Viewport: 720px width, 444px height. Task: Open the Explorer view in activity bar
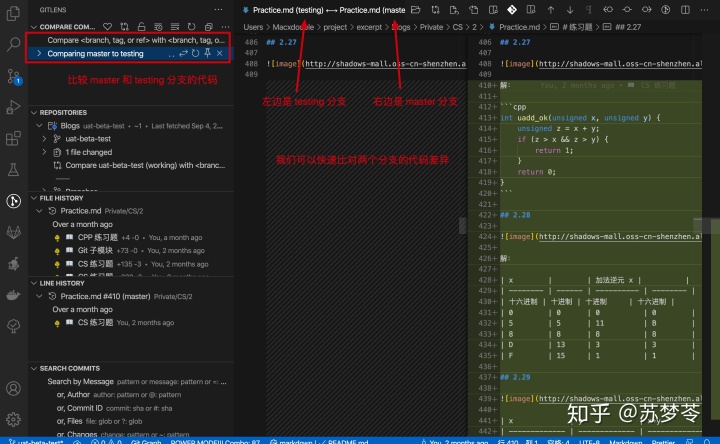coord(13,13)
